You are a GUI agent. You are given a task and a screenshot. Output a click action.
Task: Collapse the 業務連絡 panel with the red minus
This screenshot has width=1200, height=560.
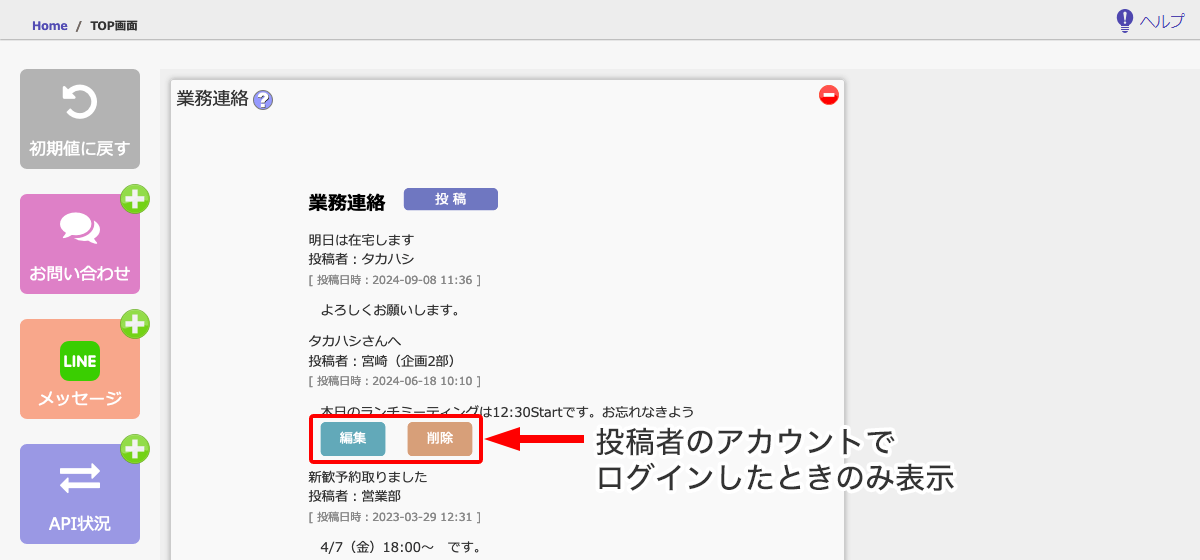(x=828, y=96)
